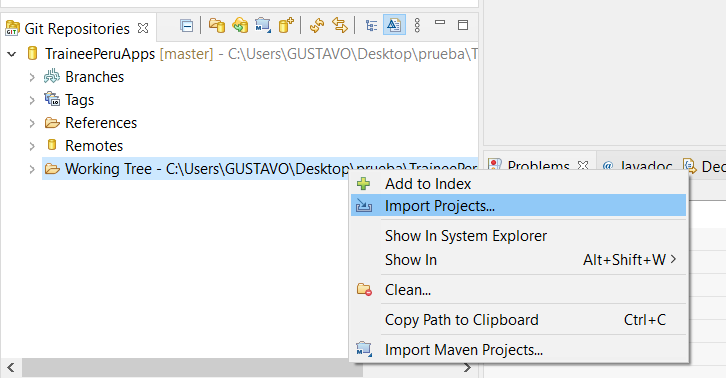Click horizontal scrollbar left arrow
Image resolution: width=726 pixels, height=378 pixels.
11,368
